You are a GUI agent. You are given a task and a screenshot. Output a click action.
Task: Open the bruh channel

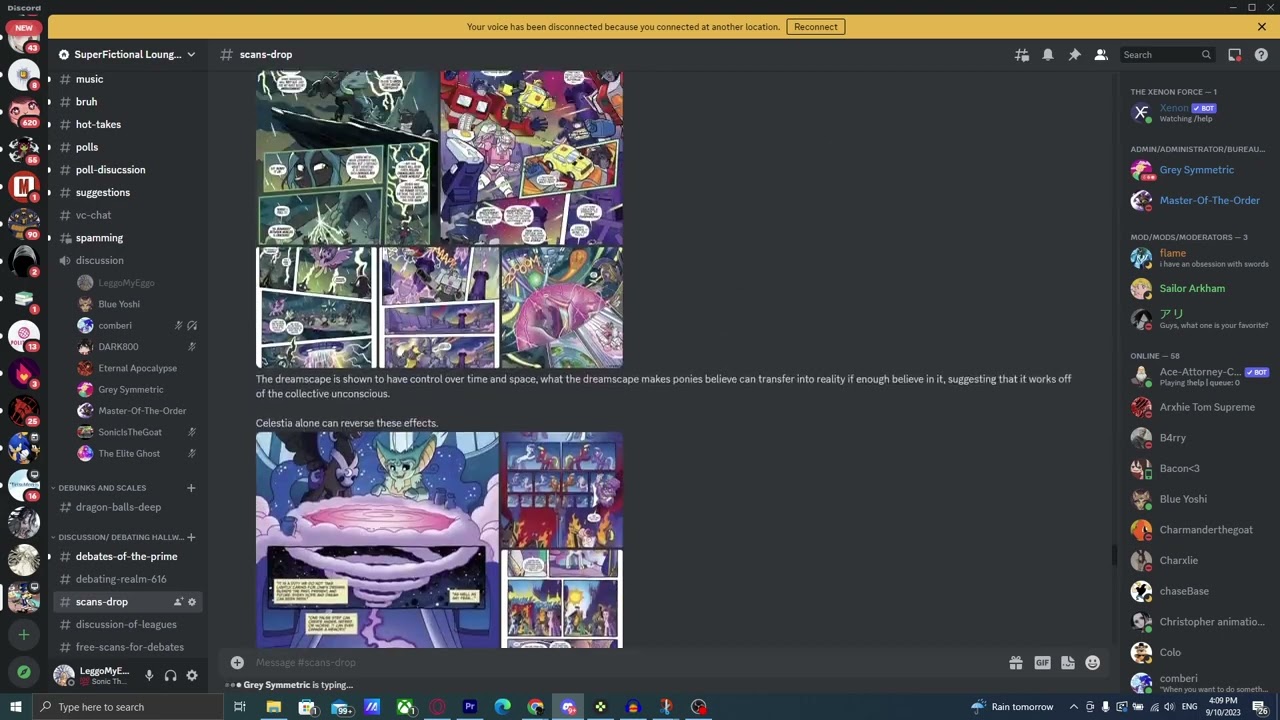(x=127, y=102)
